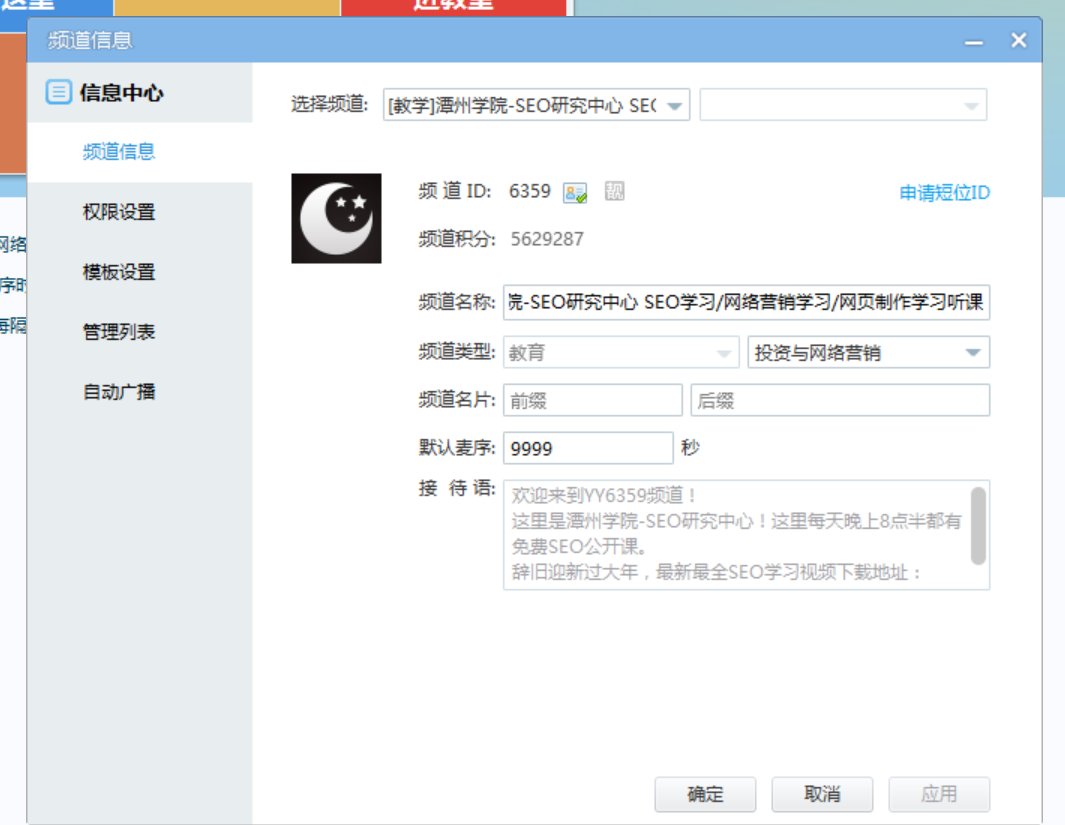Click the ID card verification icon beside channel ID
Image resolution: width=1065 pixels, height=825 pixels.
[x=577, y=192]
